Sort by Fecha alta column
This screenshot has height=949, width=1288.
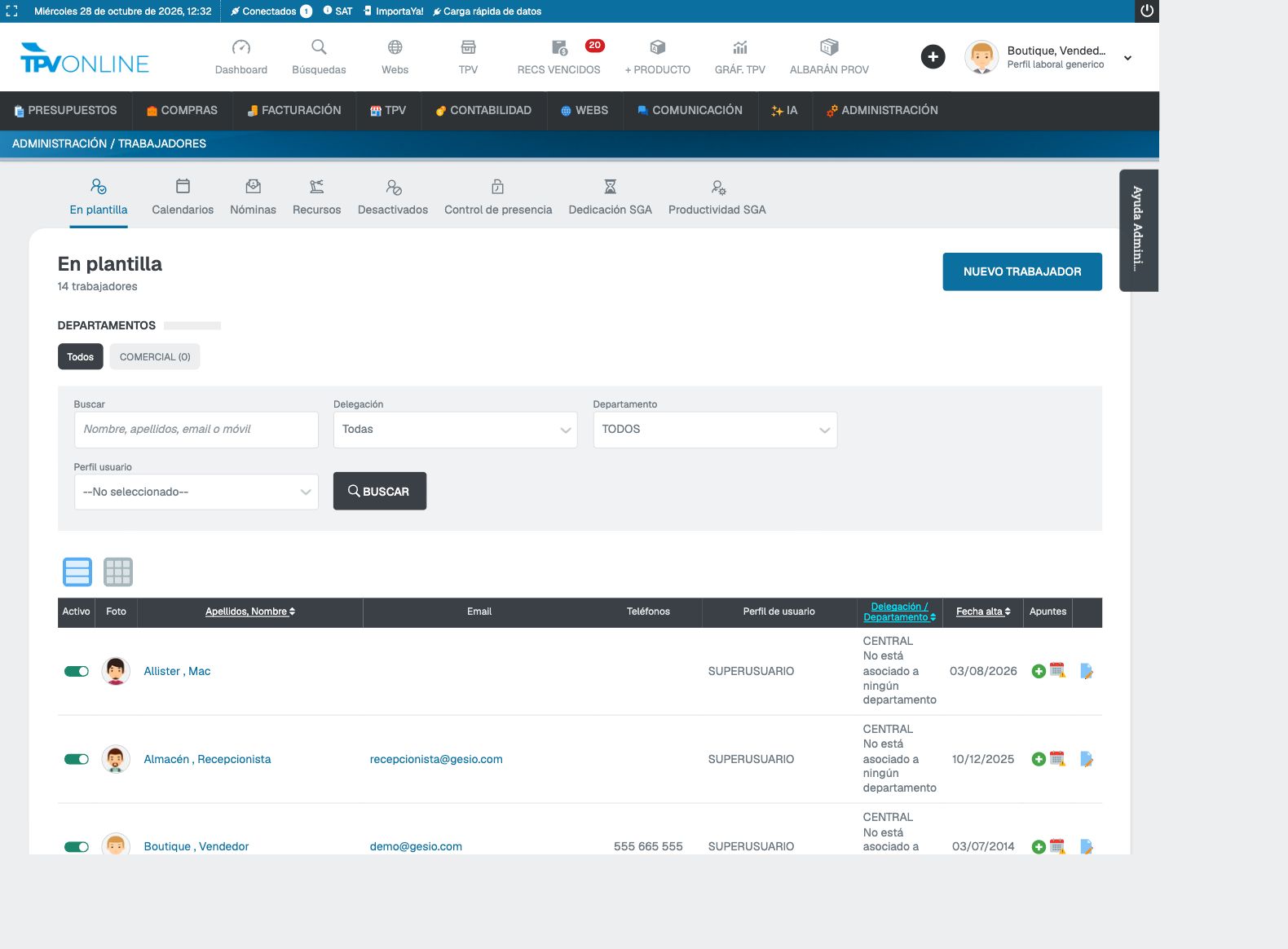click(983, 611)
